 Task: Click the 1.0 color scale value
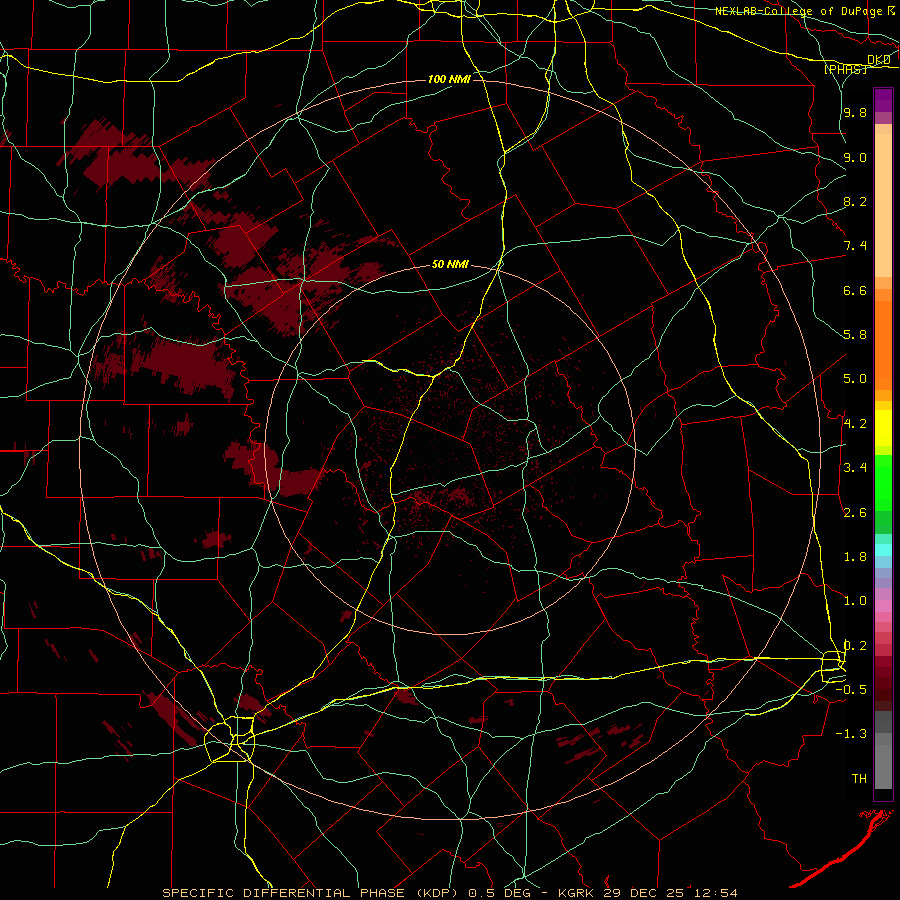tap(855, 601)
